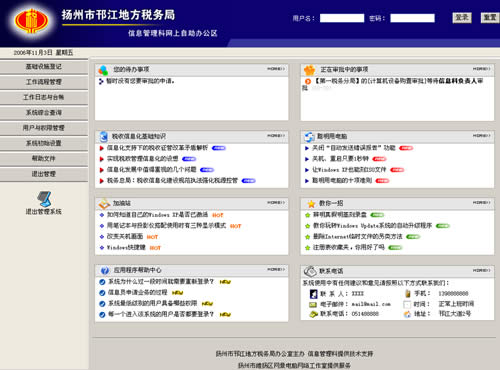
Task: Click the 重置 reset button
Action: [x=490, y=18]
